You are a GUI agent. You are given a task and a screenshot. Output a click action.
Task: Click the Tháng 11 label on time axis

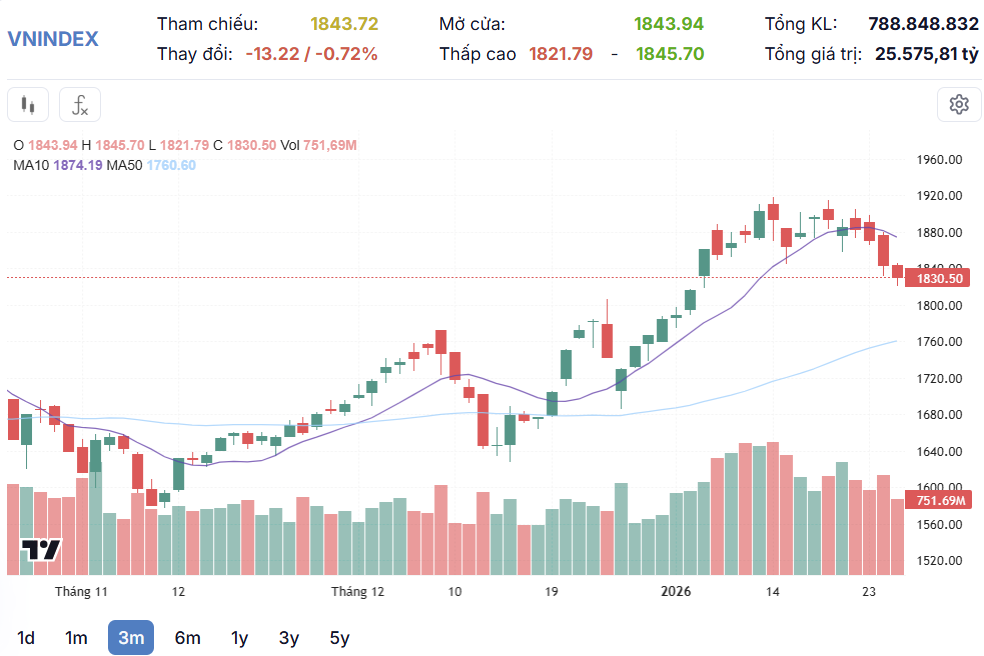[x=81, y=592]
